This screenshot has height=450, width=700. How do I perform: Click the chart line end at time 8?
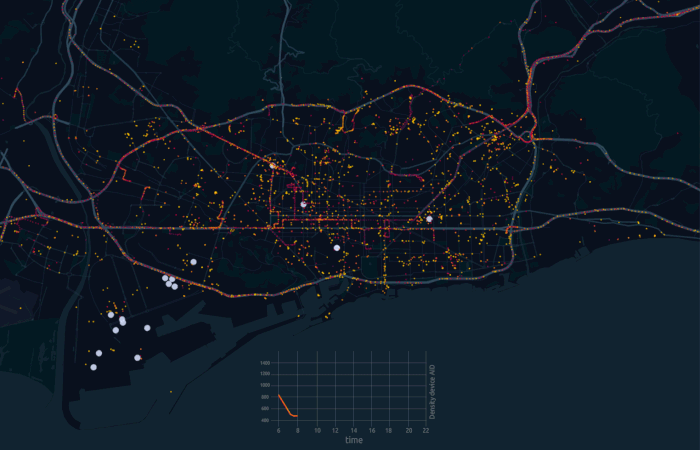[297, 416]
